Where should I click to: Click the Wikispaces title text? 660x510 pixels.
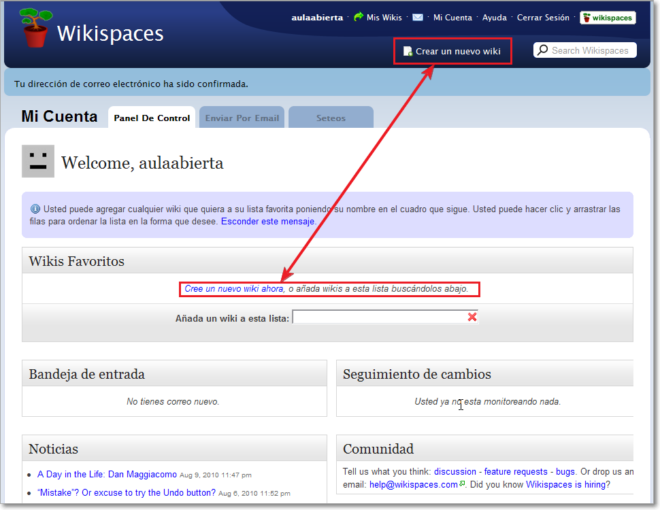tap(110, 34)
